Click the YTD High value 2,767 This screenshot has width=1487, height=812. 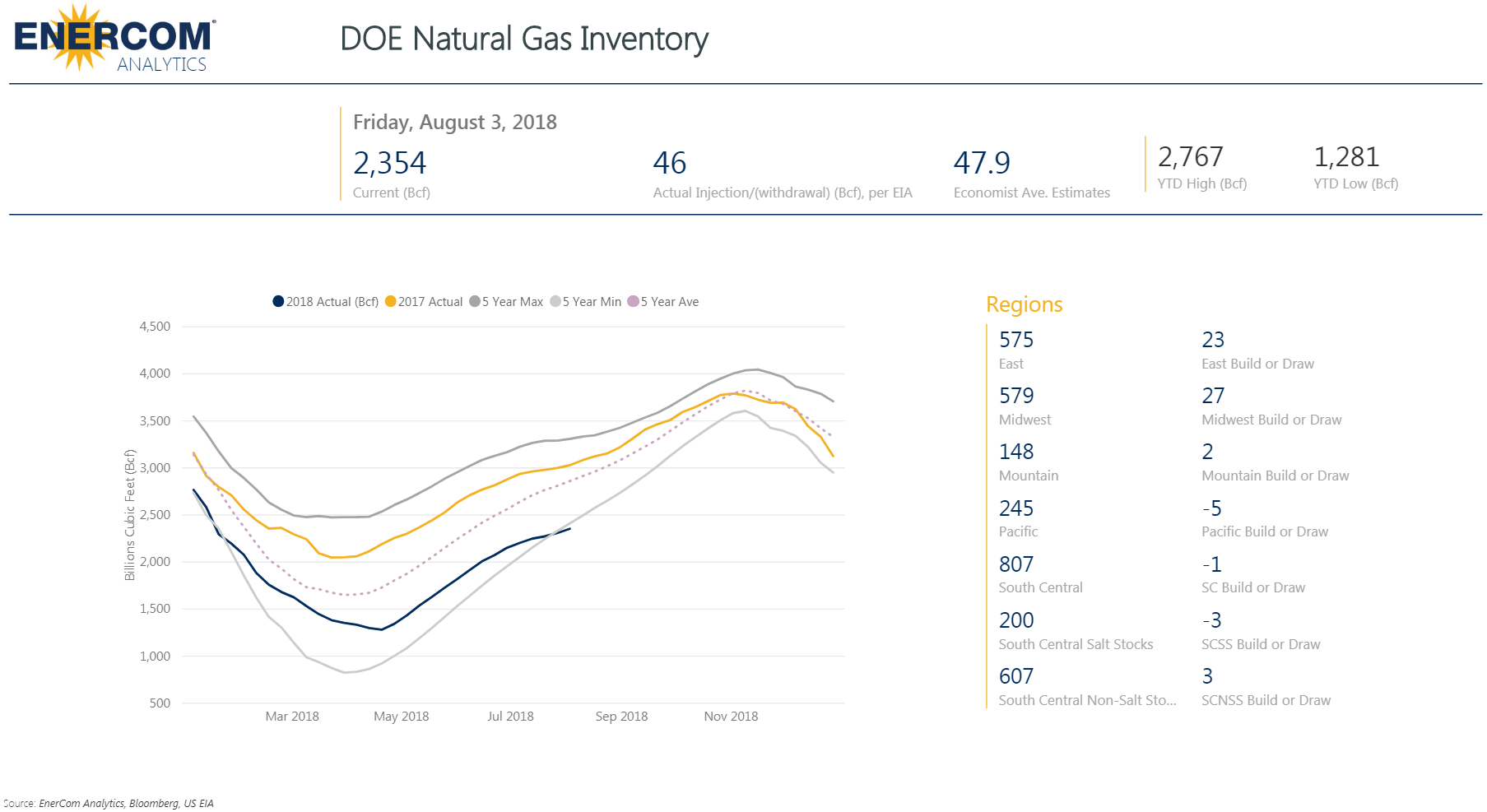(x=1190, y=157)
